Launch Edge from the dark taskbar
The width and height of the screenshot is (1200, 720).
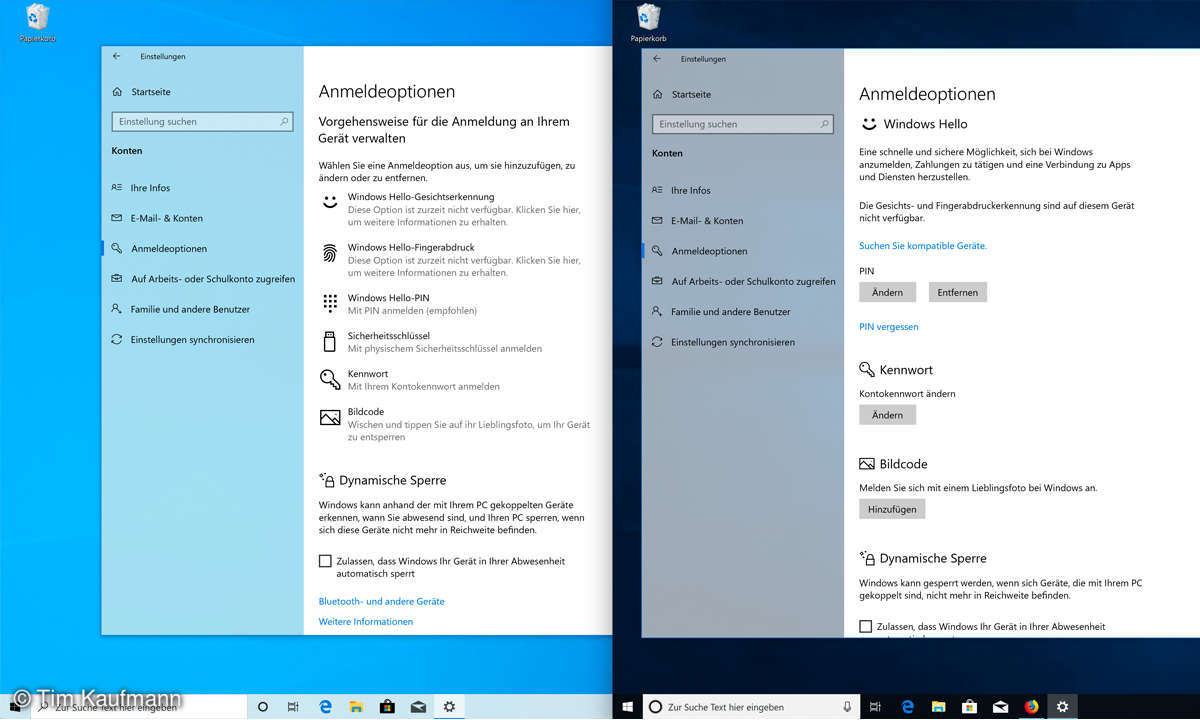tap(907, 707)
